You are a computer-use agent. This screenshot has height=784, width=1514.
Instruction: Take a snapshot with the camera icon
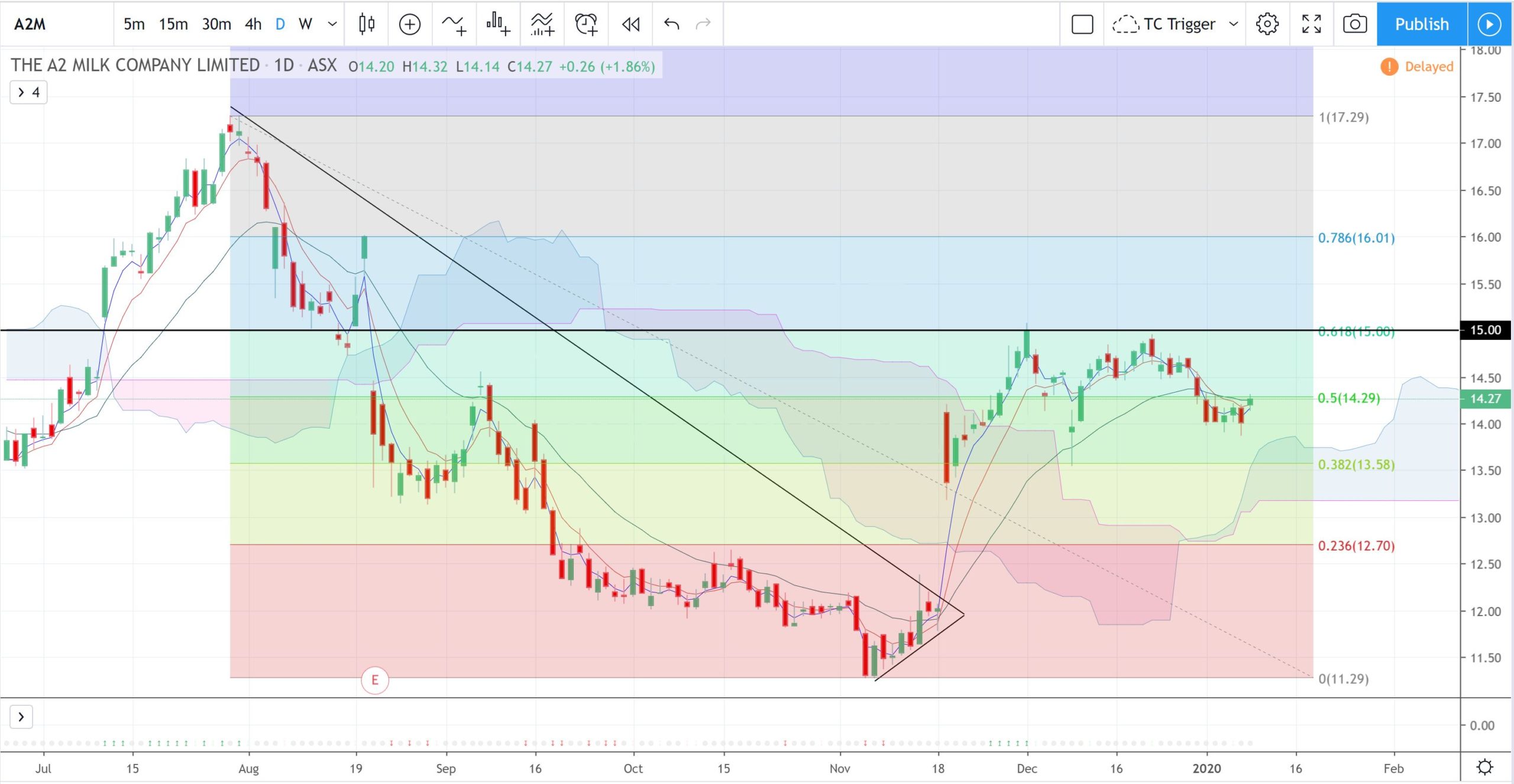[x=1354, y=24]
